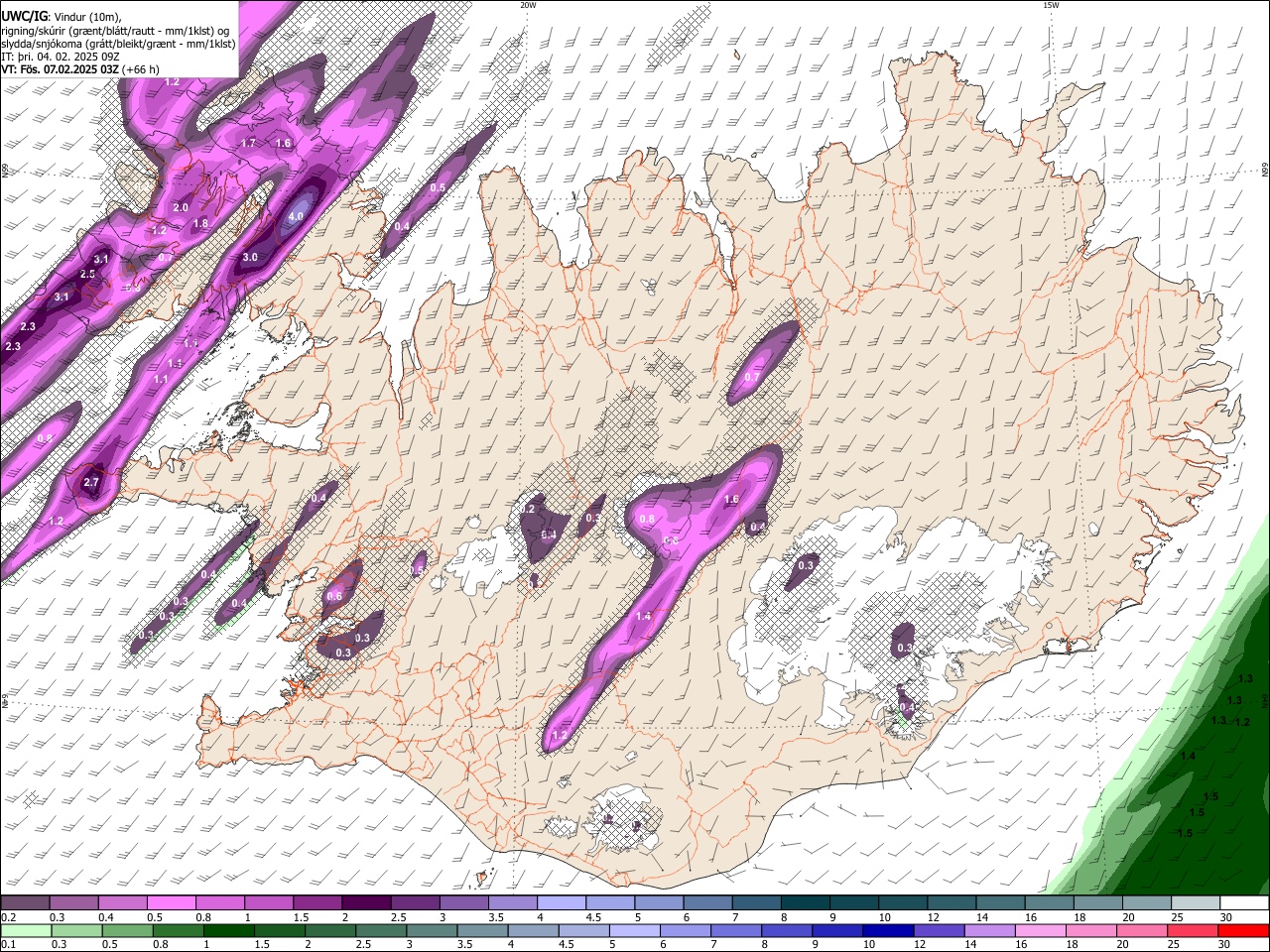Click the crimson 25–30 rain legend swatch

pyautogui.click(x=1193, y=930)
